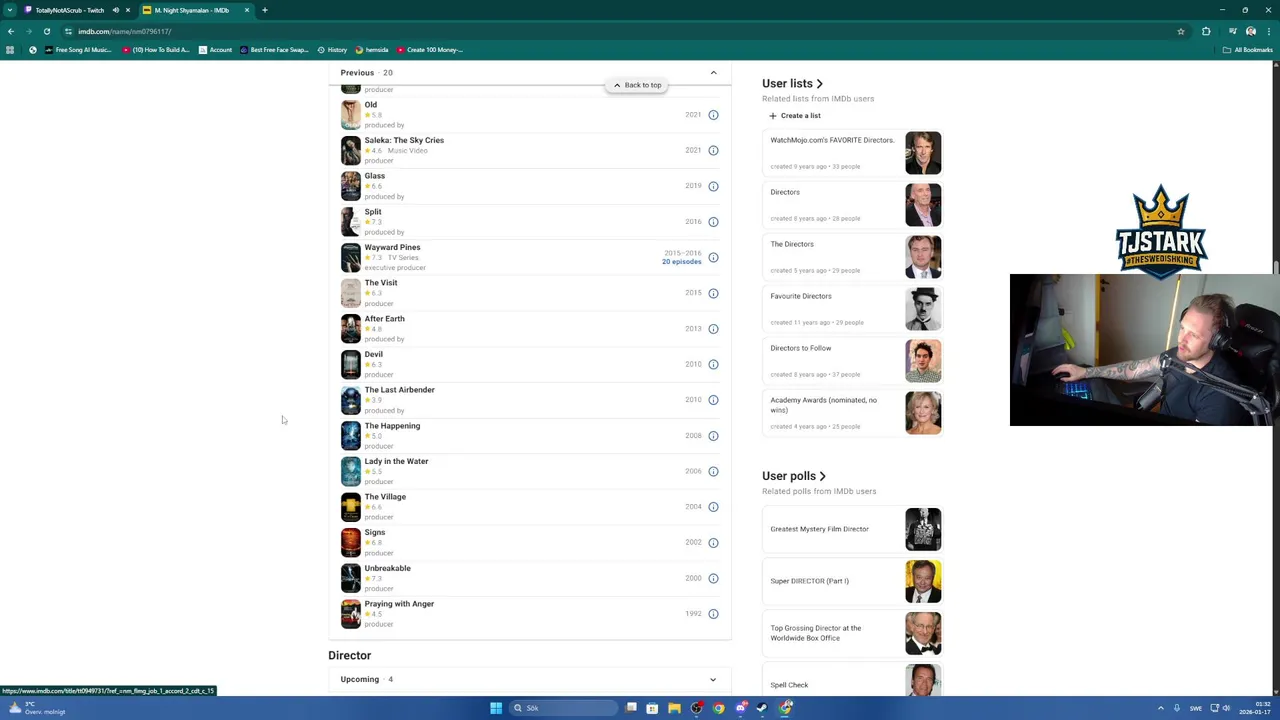Open a new browser tab with plus

click(265, 10)
